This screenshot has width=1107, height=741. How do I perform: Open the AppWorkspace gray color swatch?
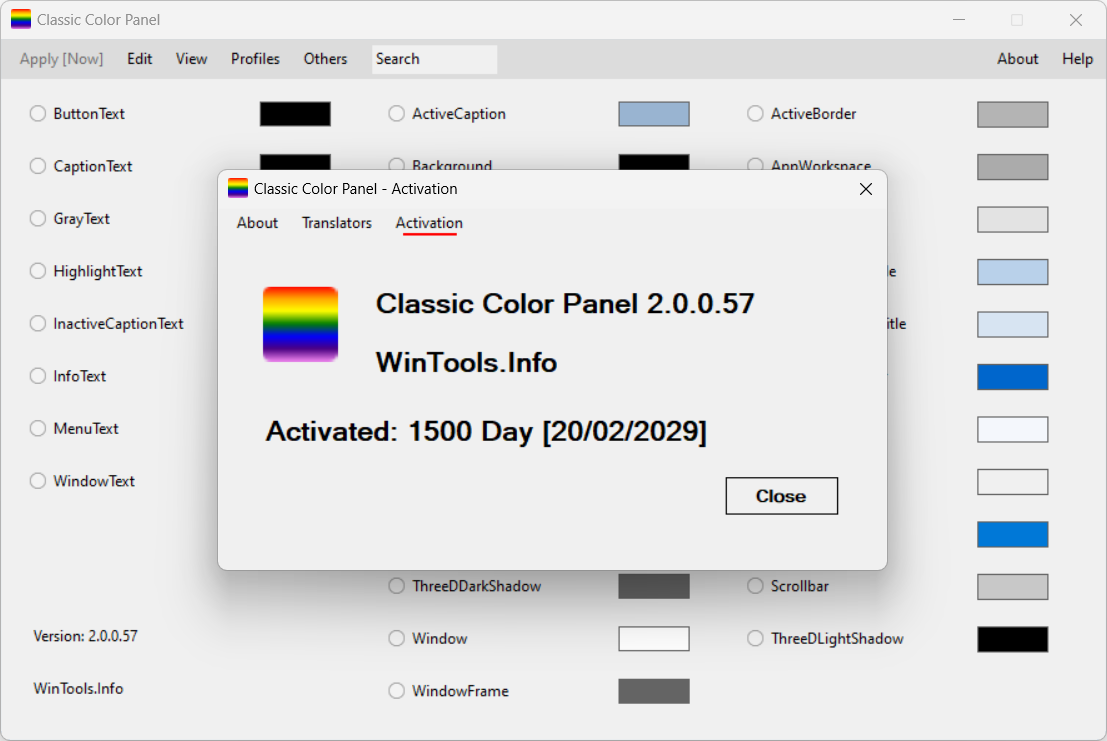[1012, 167]
